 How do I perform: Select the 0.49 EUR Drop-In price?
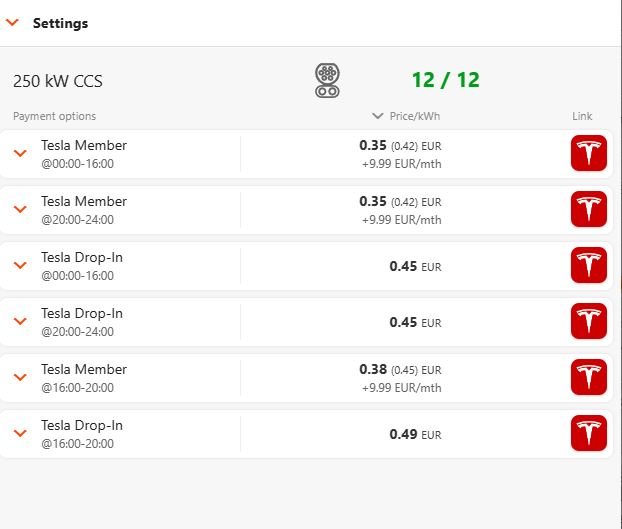(x=415, y=434)
